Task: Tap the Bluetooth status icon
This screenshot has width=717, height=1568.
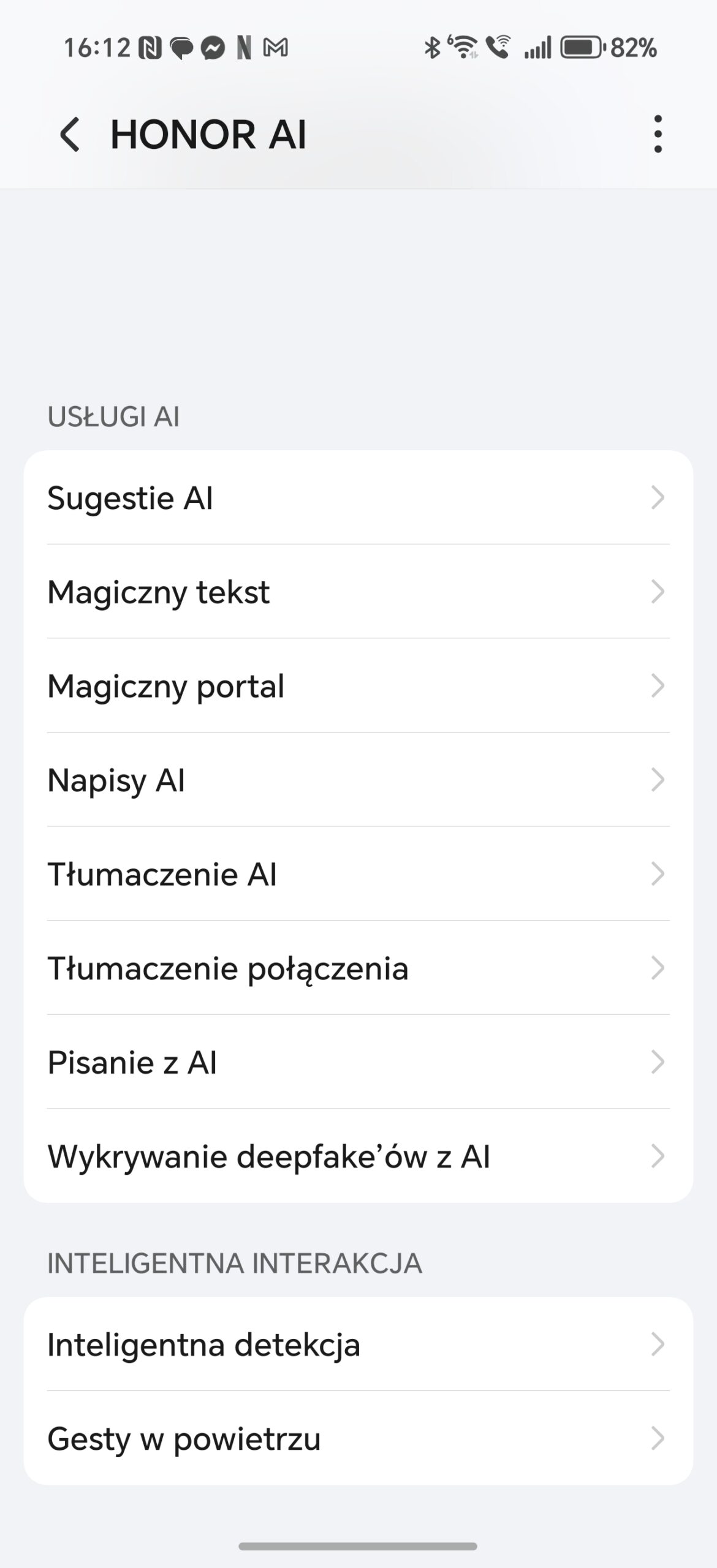Action: pyautogui.click(x=432, y=48)
